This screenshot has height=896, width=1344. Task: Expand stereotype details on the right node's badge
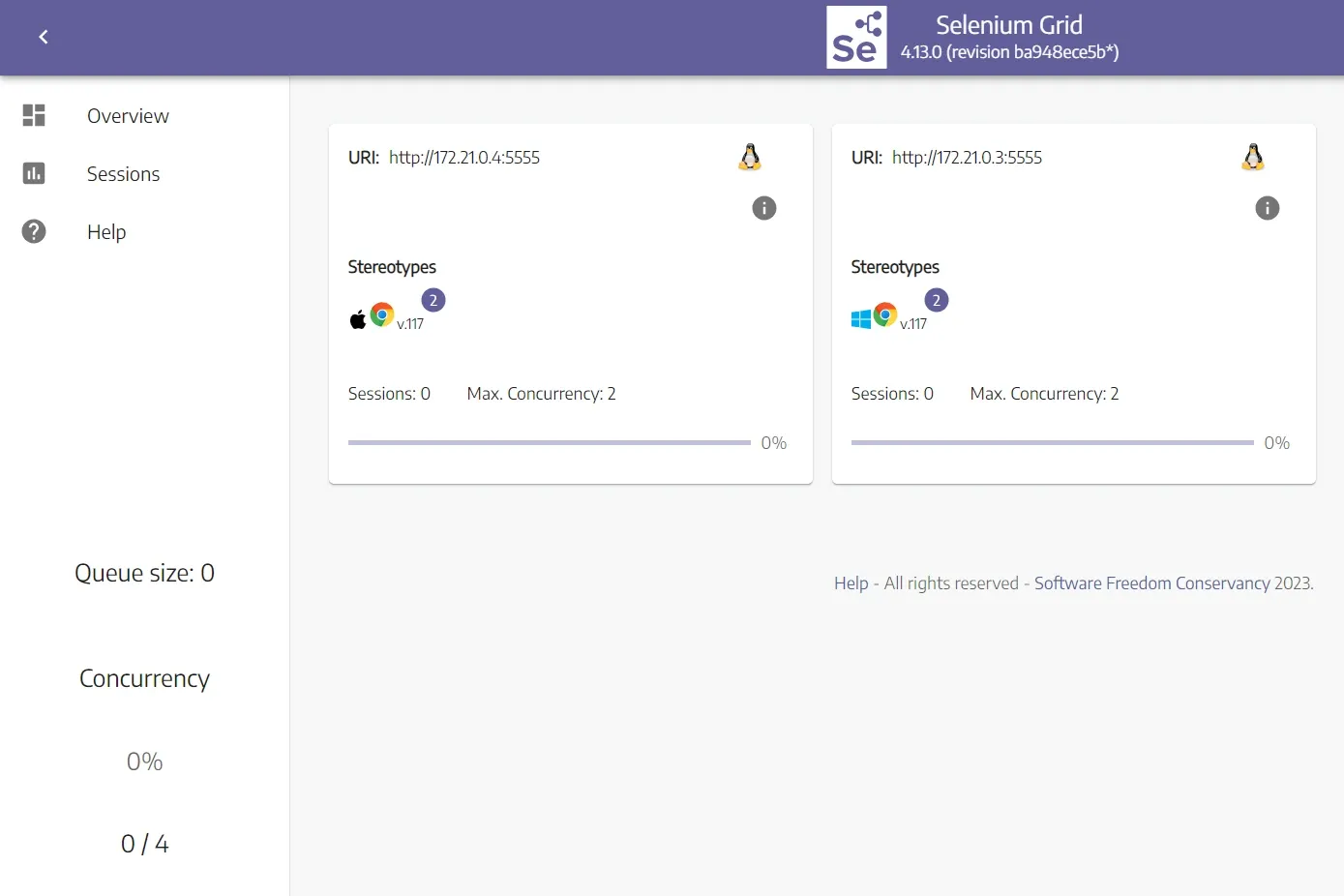(x=936, y=300)
